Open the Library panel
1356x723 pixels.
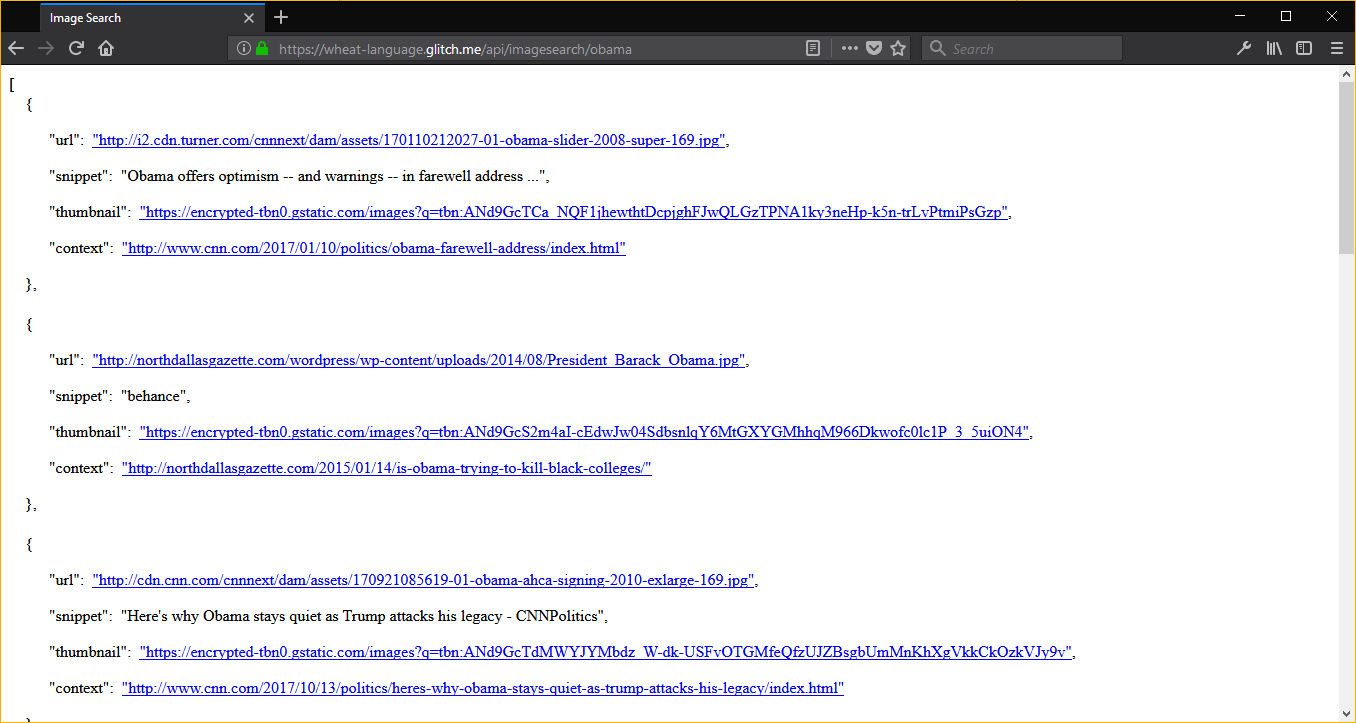pos(1274,48)
